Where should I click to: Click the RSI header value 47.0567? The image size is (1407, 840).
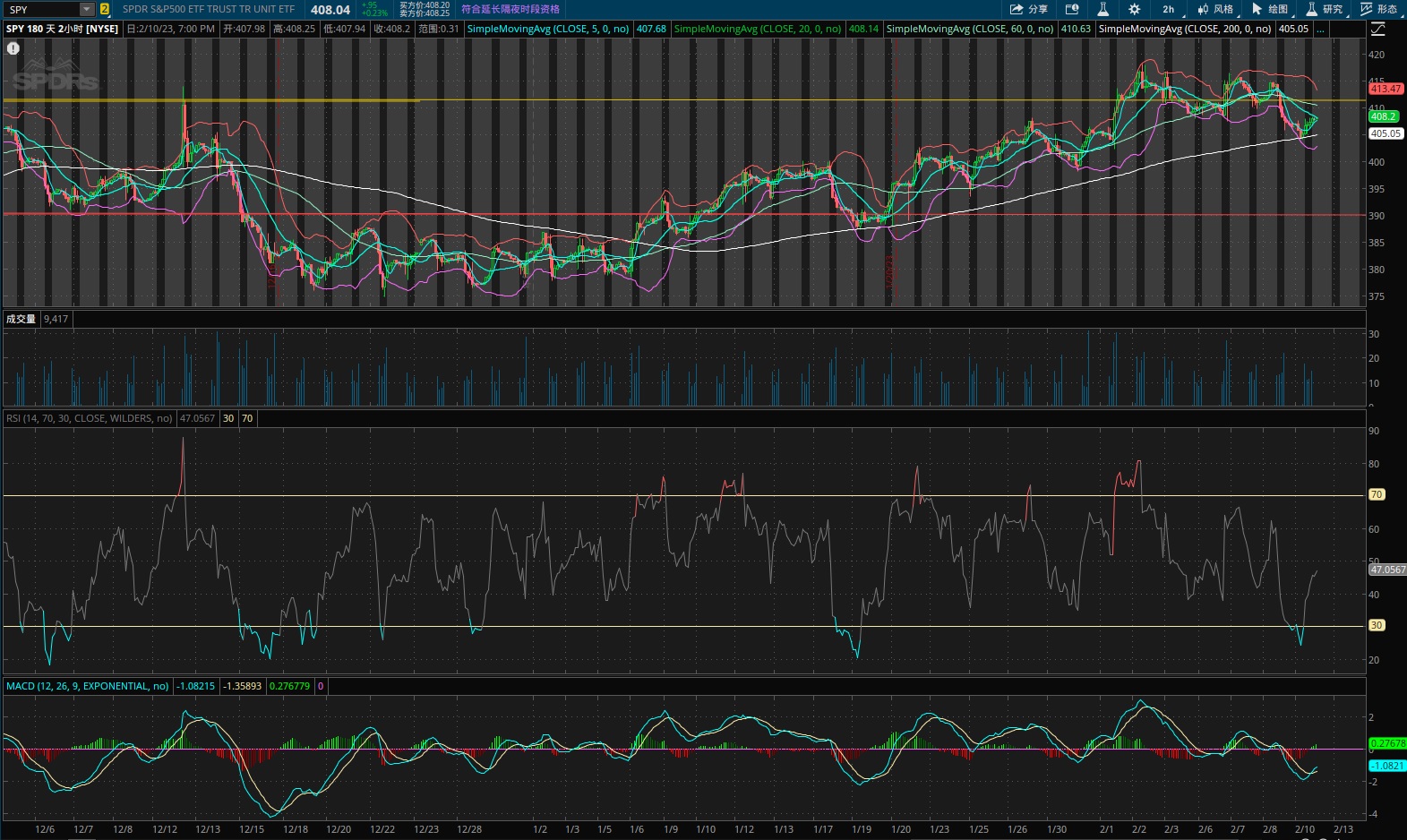[x=197, y=418]
